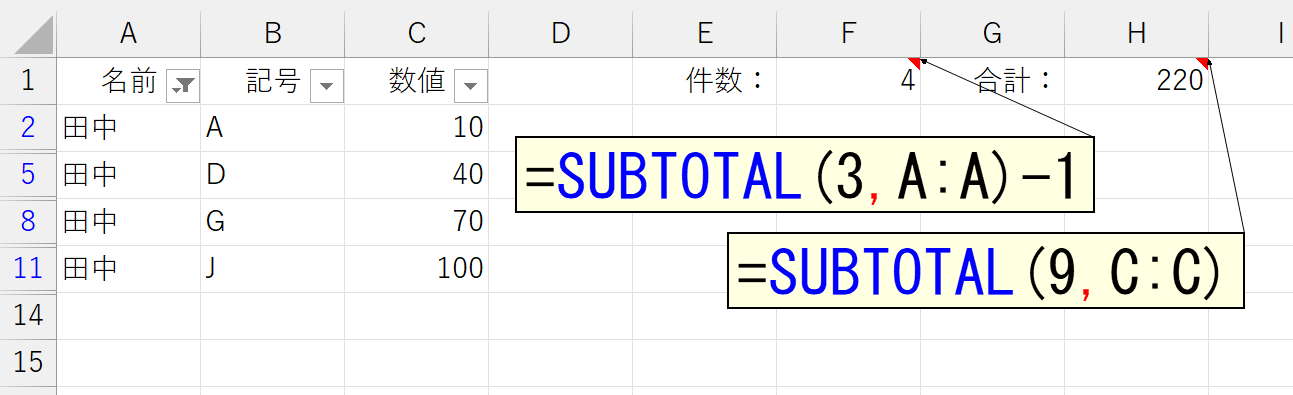This screenshot has height=395, width=1293.
Task: Select column H header
Action: pos(1136,33)
